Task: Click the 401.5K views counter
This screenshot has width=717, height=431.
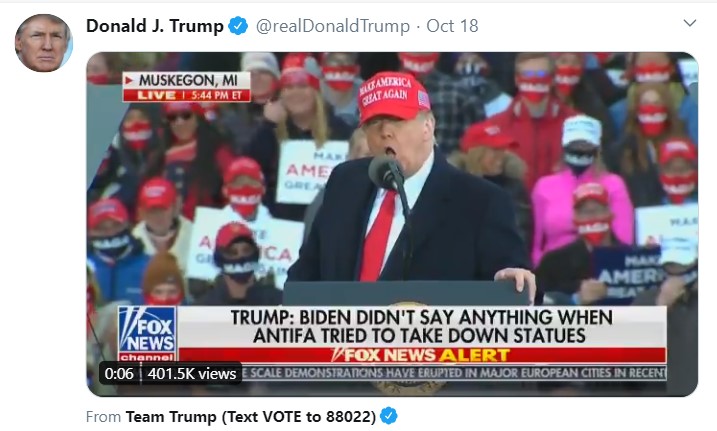Action: 192,373
